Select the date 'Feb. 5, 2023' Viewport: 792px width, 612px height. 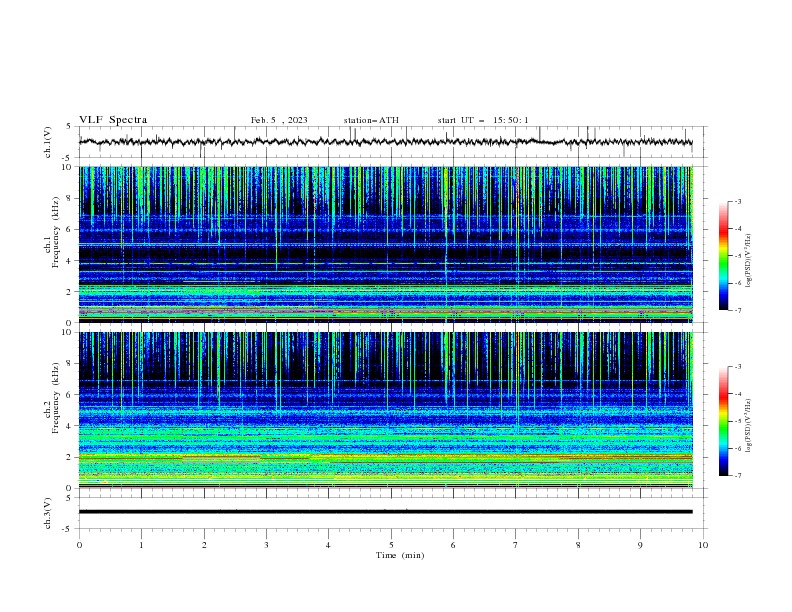click(x=279, y=120)
